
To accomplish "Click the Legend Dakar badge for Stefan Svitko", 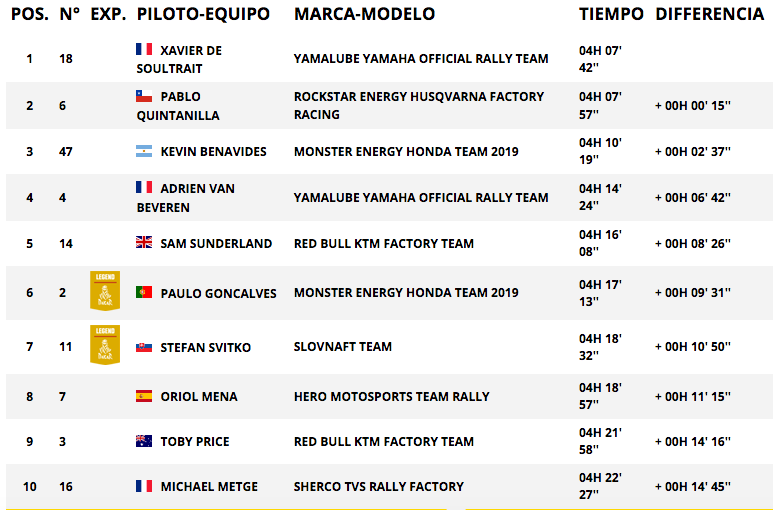I will point(105,345).
